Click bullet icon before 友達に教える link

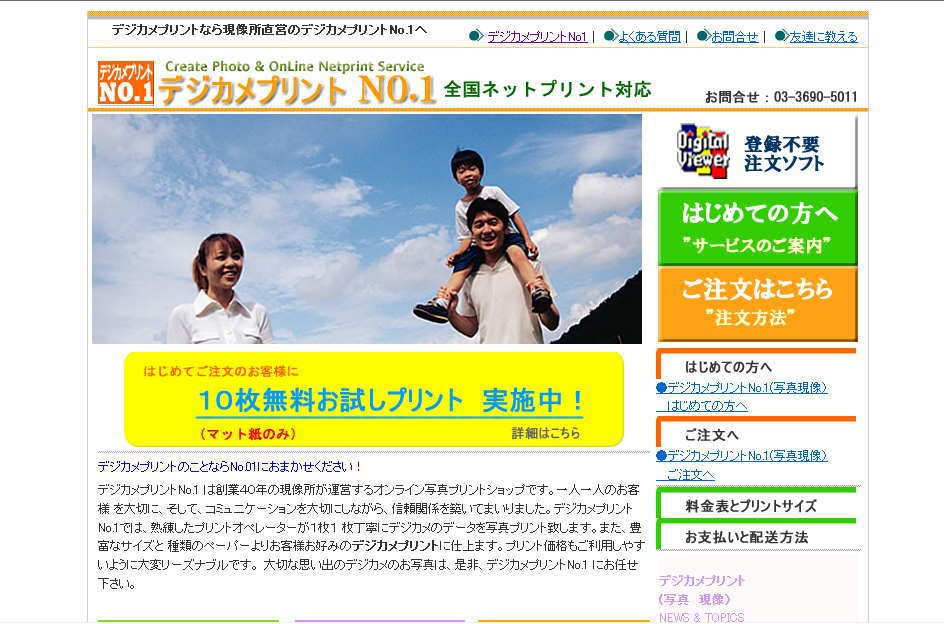tap(781, 36)
